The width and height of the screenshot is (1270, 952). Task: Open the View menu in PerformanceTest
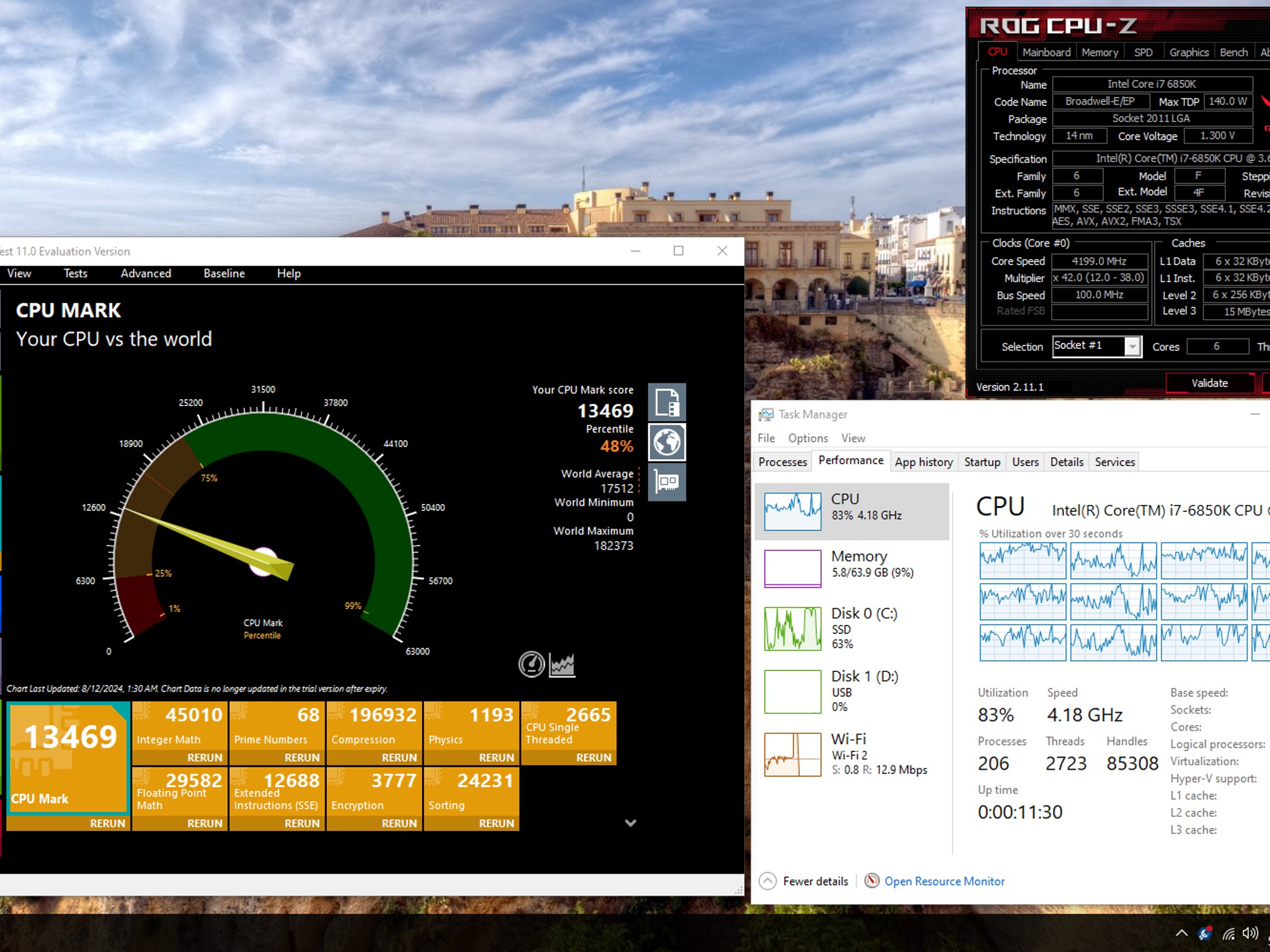coord(19,273)
